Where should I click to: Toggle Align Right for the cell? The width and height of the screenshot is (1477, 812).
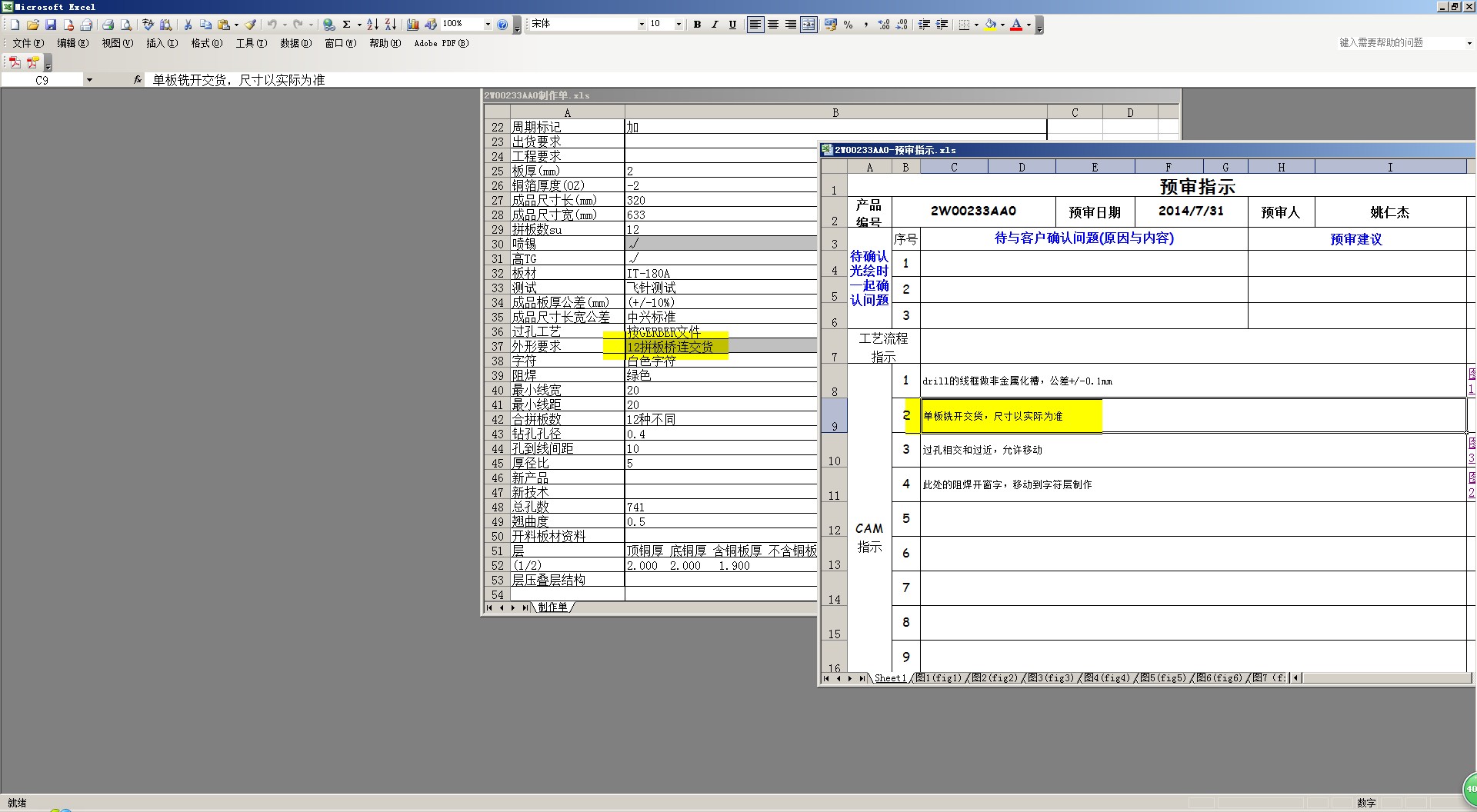(791, 25)
